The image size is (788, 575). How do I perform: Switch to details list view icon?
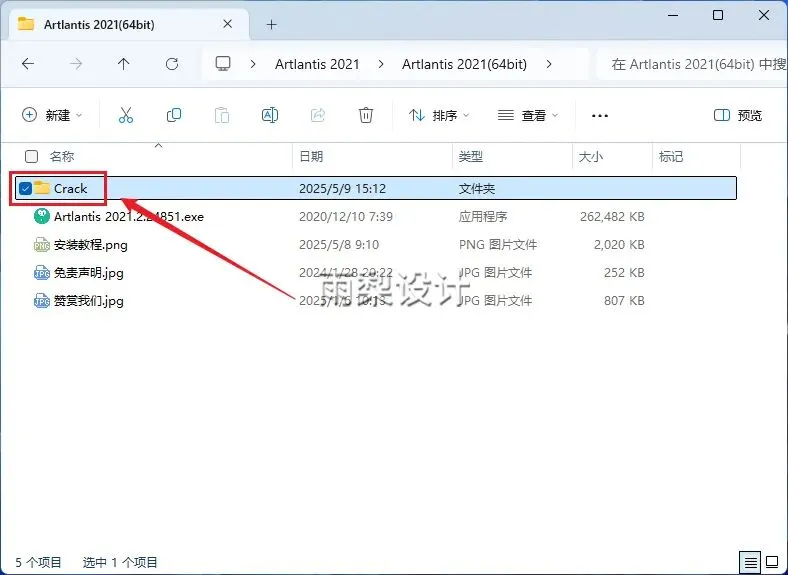pos(750,562)
